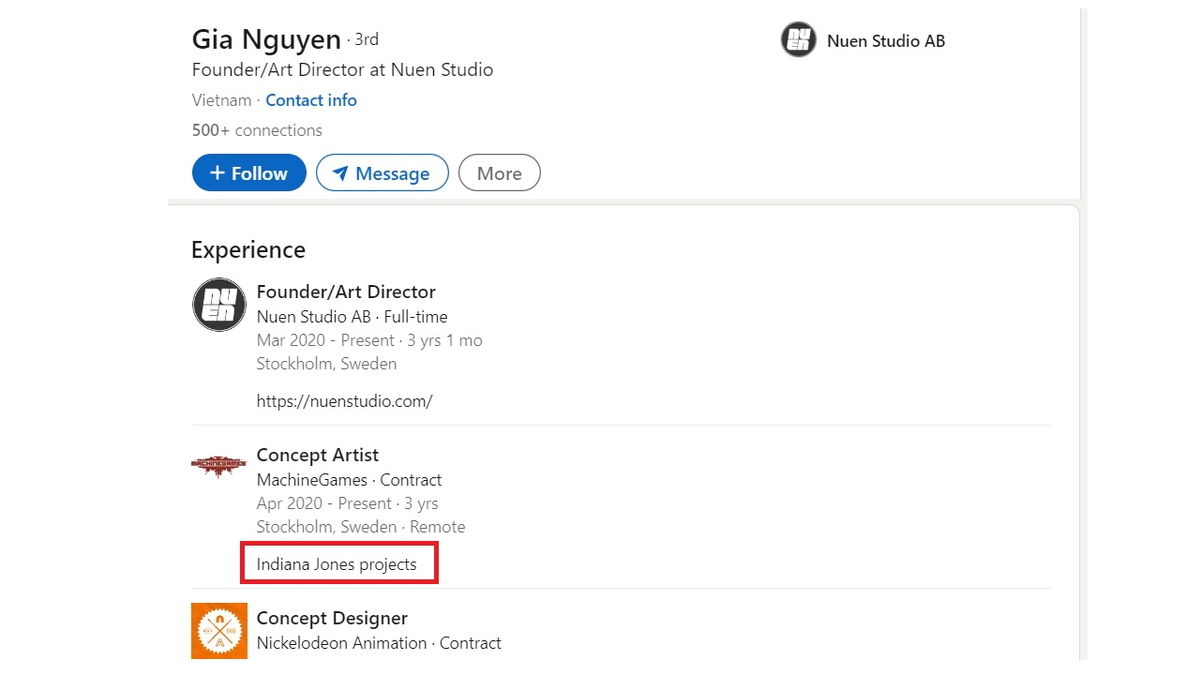The image size is (1200, 675).
Task: Click MachineGames · Contract line
Action: 349,480
